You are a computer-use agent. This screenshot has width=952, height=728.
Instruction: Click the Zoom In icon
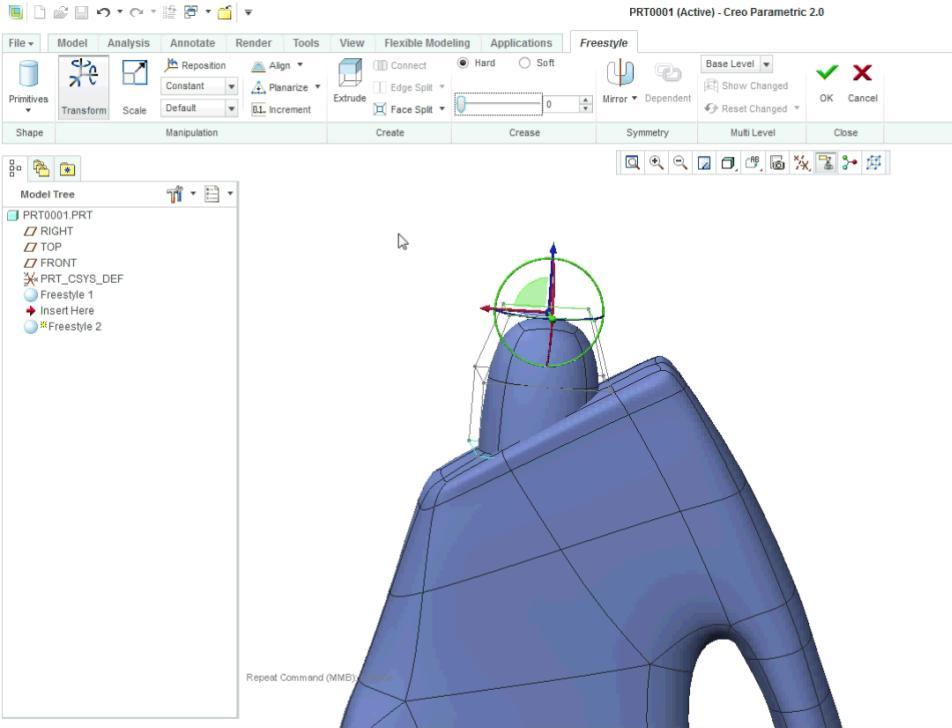point(656,163)
